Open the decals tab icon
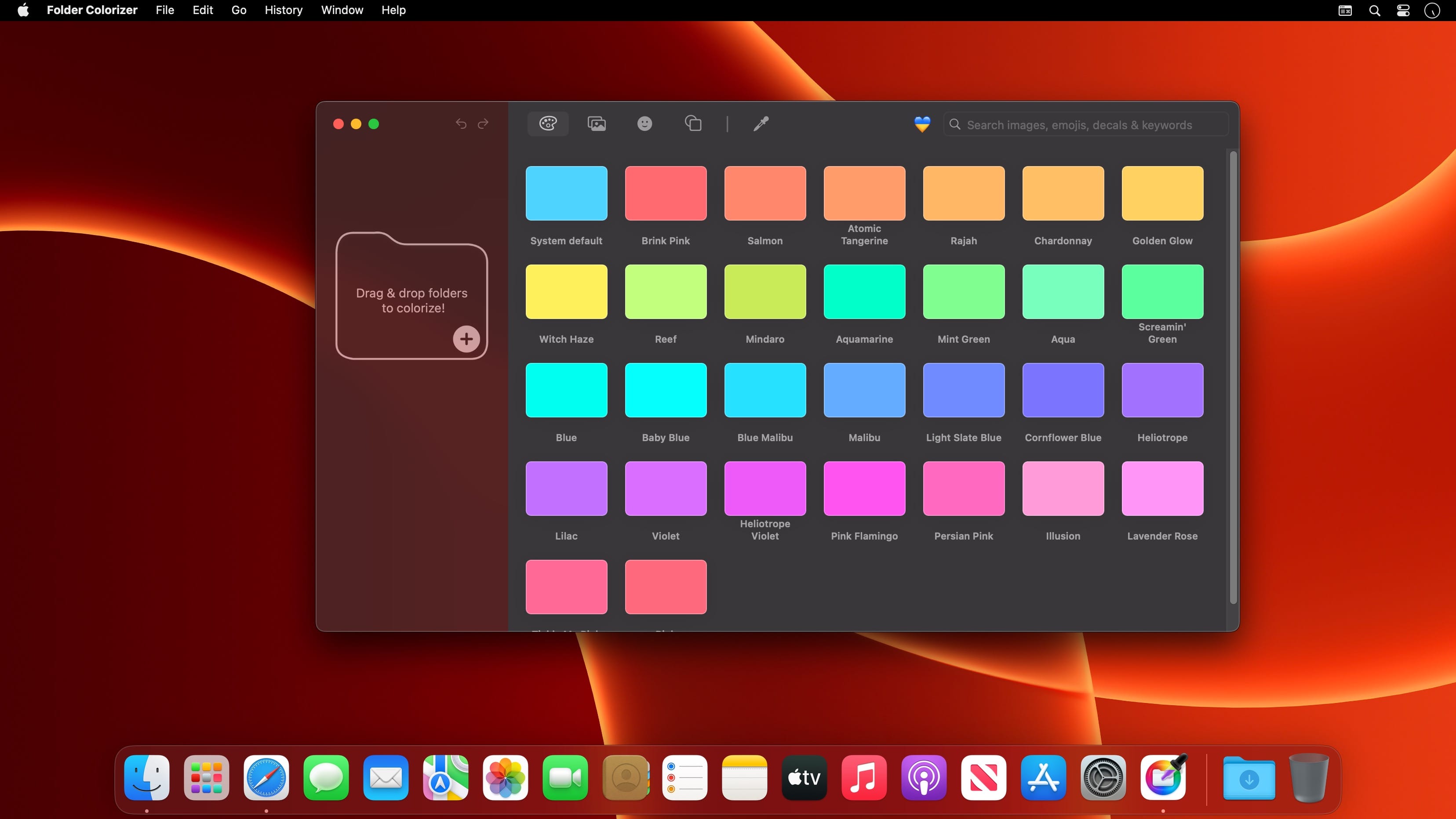This screenshot has height=819, width=1456. 693,123
